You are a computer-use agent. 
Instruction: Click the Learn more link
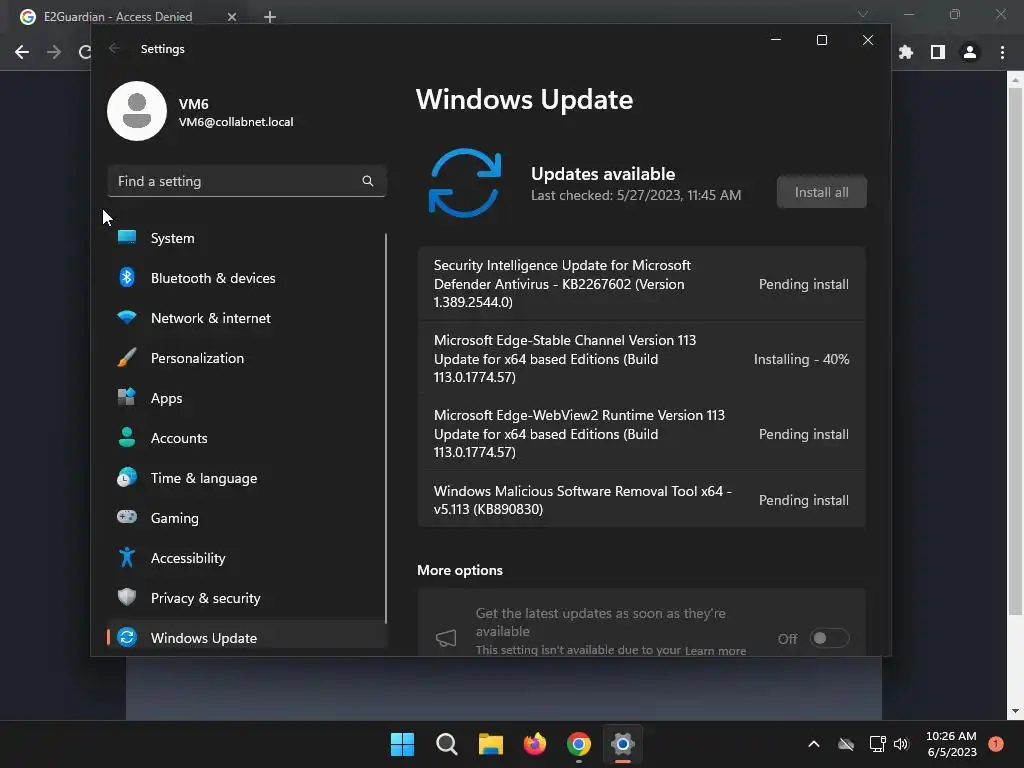pyautogui.click(x=715, y=650)
